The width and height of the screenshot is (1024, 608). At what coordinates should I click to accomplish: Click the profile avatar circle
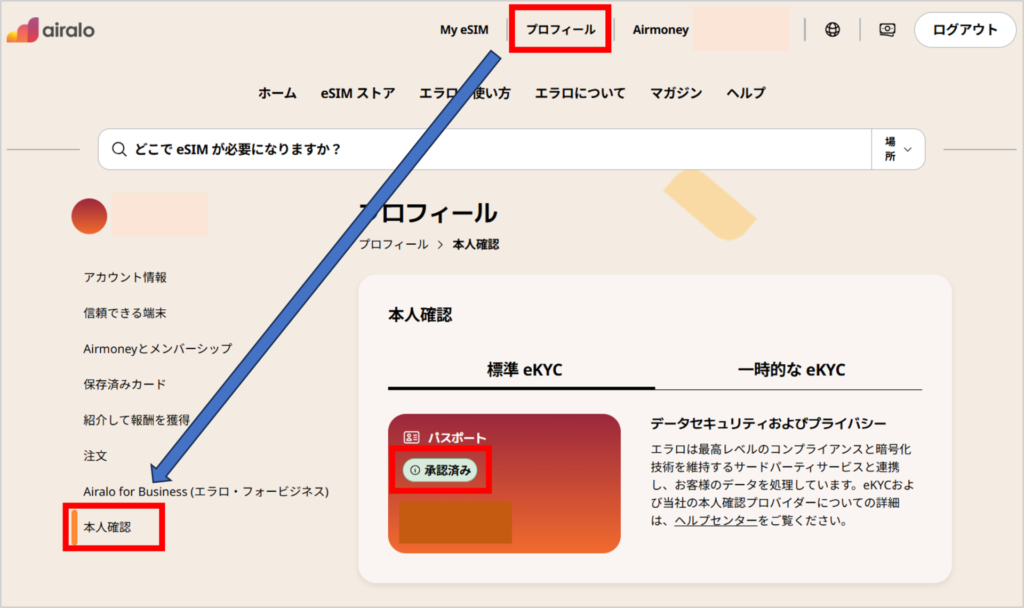point(88,214)
